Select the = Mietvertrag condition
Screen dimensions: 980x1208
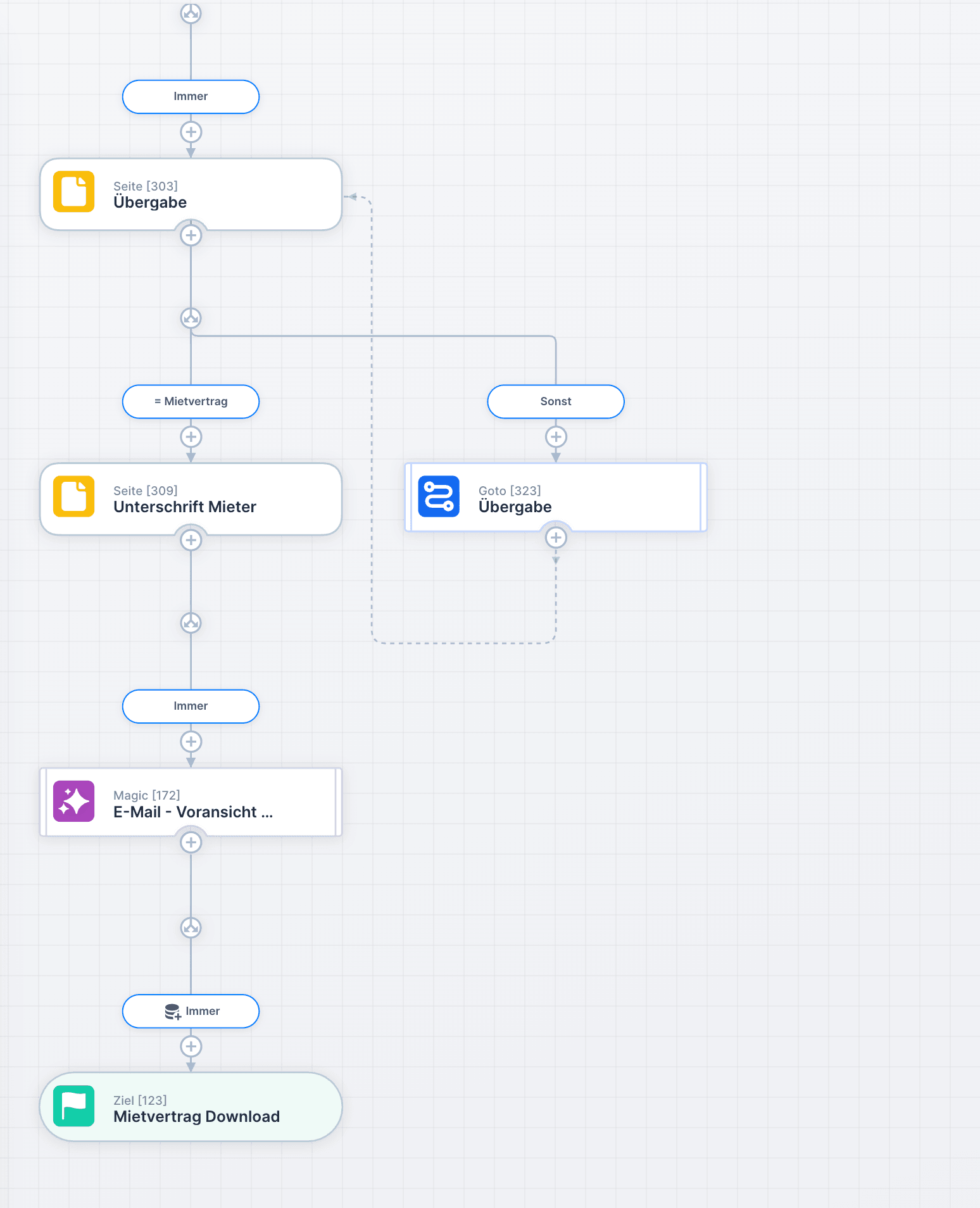click(191, 401)
